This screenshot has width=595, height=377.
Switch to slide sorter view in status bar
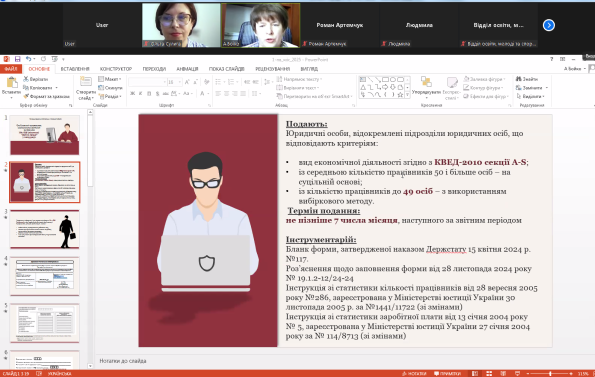tap(489, 374)
